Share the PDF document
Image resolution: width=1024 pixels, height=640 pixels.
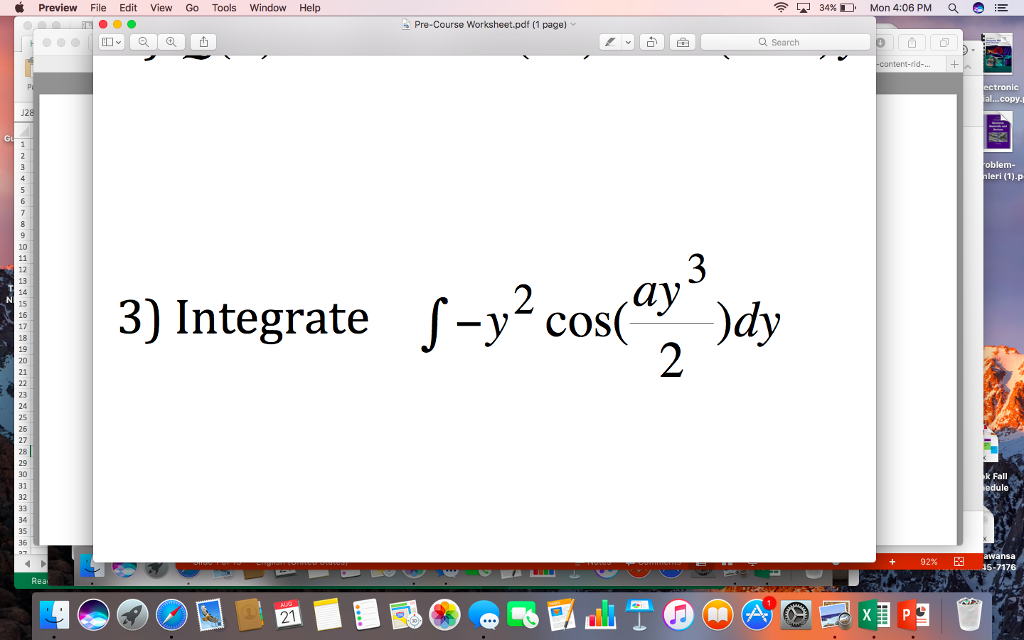[x=203, y=42]
